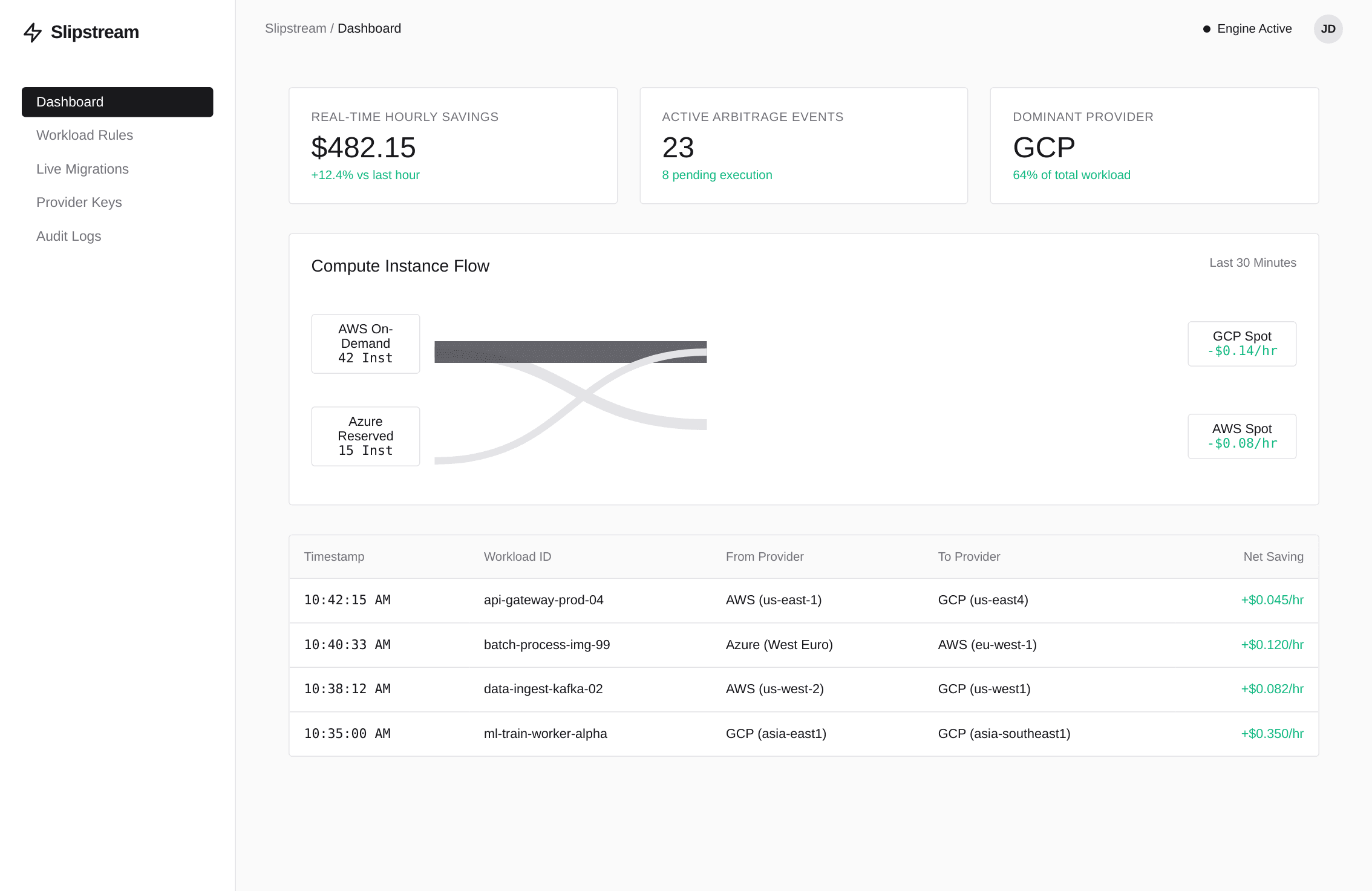Open Audit Logs from the sidebar
This screenshot has height=891, width=1372.
tap(68, 236)
